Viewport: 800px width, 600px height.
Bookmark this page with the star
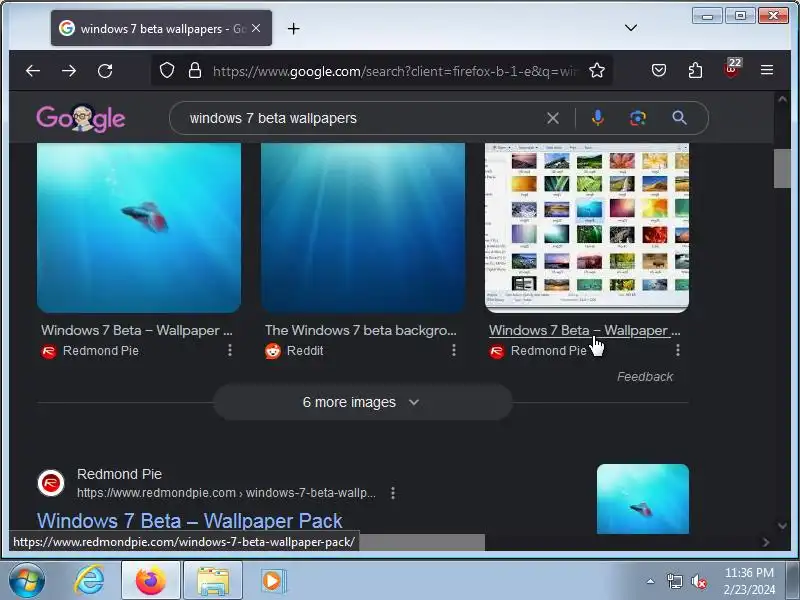coord(597,70)
